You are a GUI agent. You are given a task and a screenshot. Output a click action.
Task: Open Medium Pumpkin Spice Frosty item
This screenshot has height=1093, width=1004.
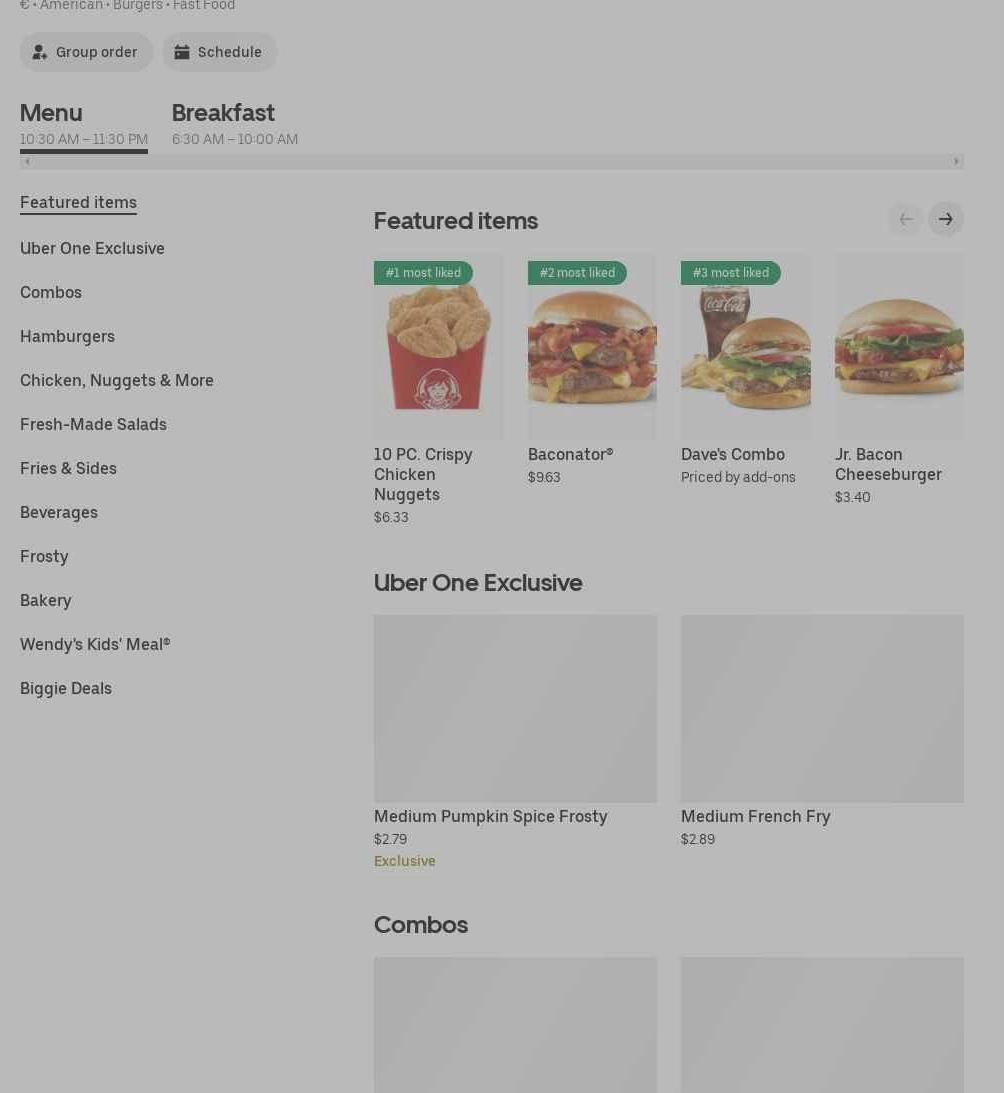click(515, 742)
